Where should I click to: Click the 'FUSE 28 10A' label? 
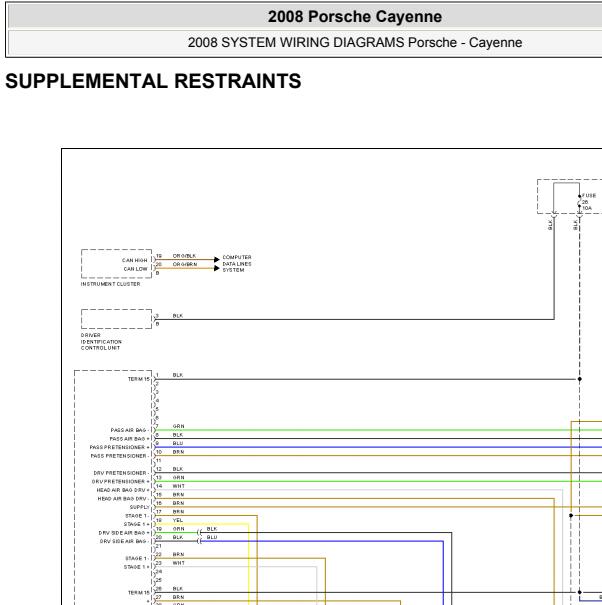click(588, 202)
